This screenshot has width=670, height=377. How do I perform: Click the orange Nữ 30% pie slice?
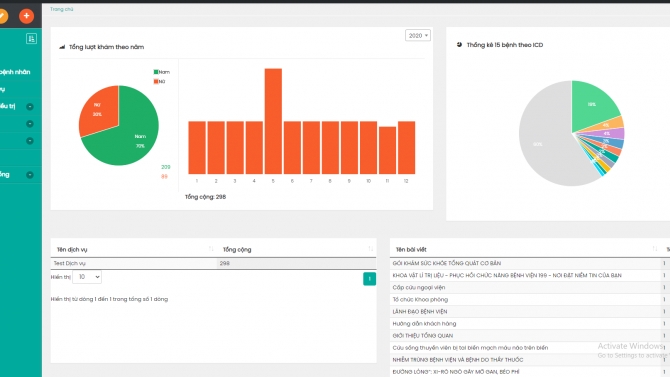102,109
